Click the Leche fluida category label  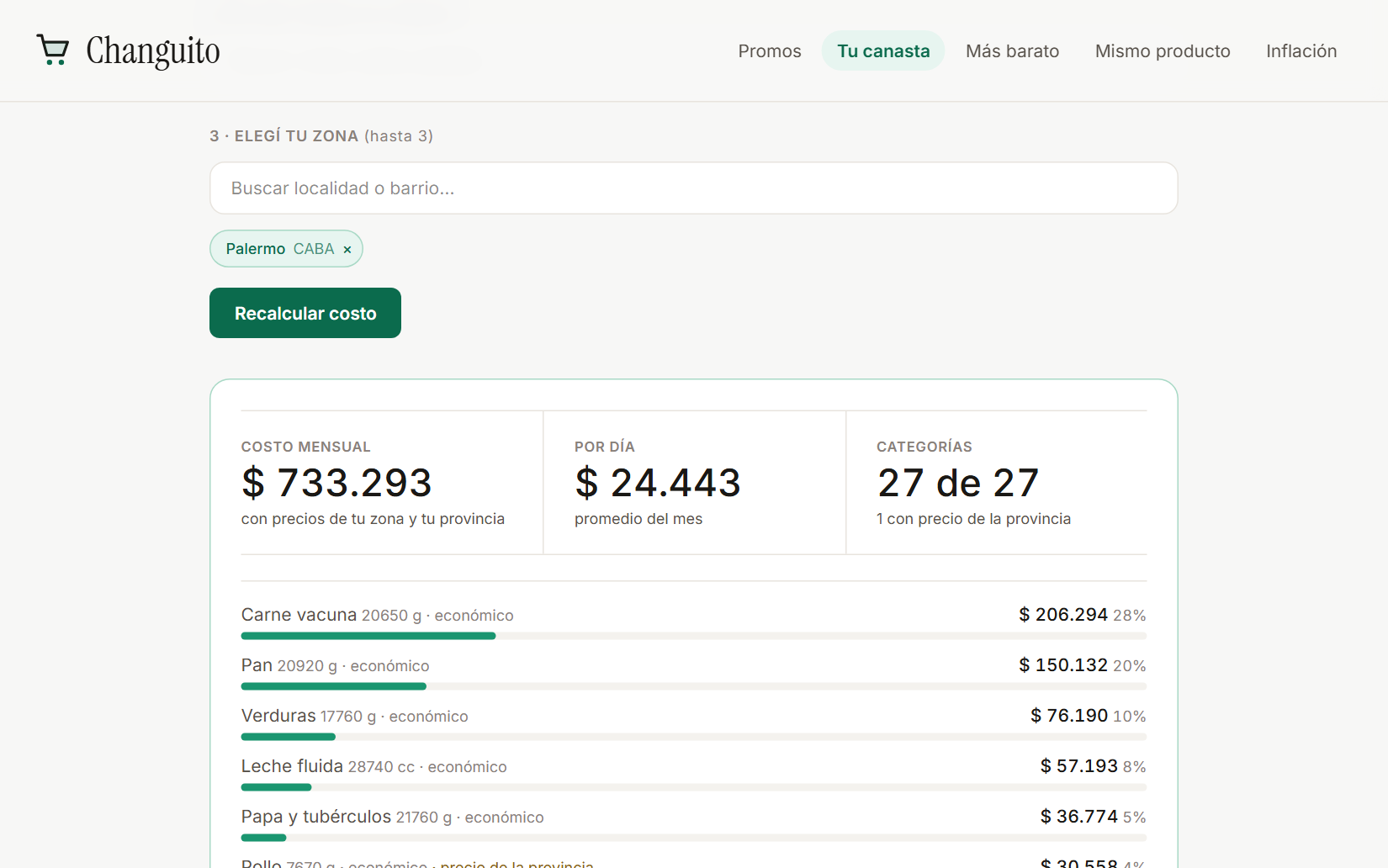click(x=292, y=766)
